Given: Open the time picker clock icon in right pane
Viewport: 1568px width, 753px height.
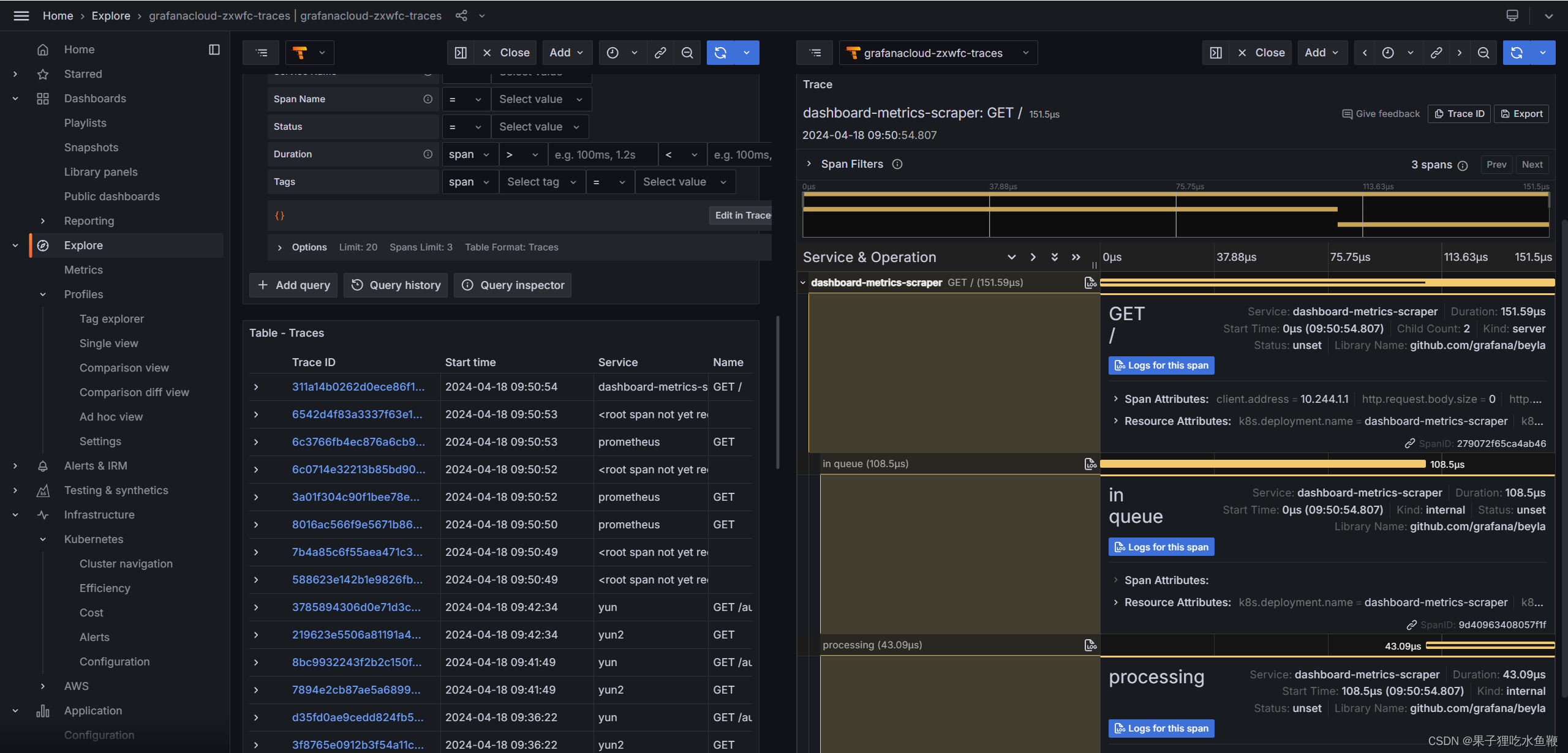Looking at the screenshot, I should point(1389,53).
